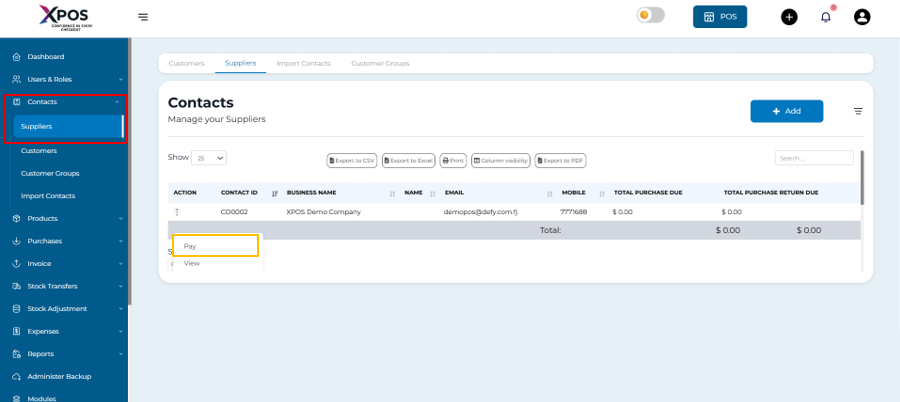
Task: Click the action dots for XPOS Demo Company
Action: pyautogui.click(x=177, y=212)
